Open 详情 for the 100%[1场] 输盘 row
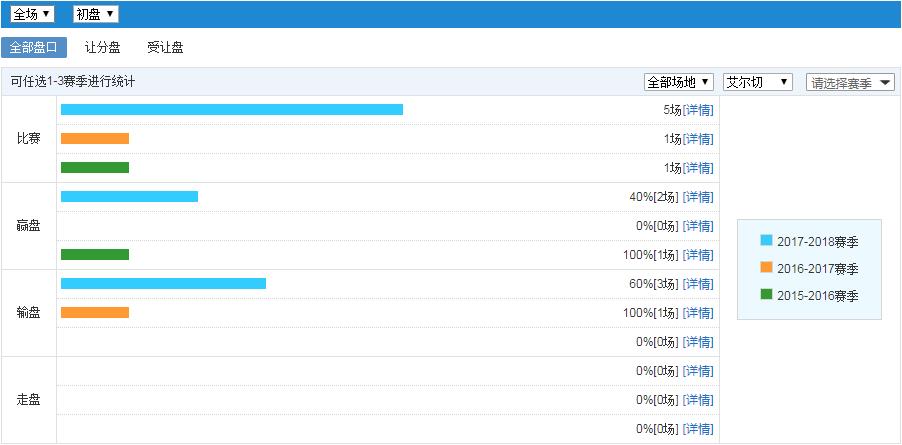Screen dimensions: 902x445 [x=698, y=313]
